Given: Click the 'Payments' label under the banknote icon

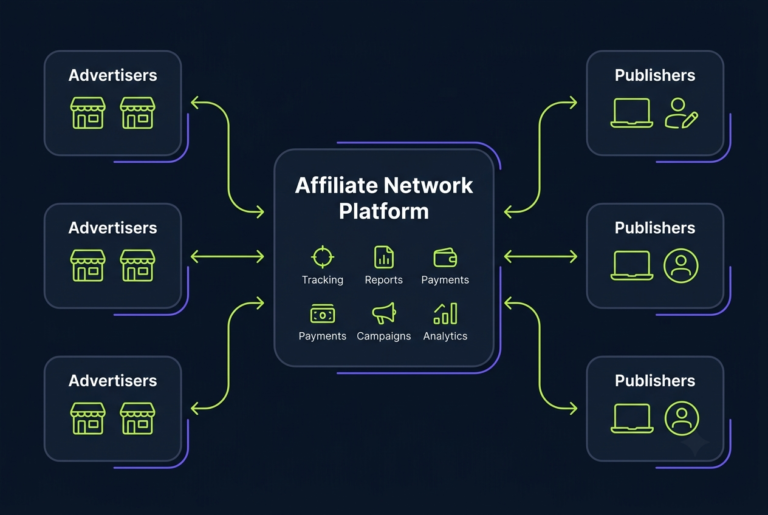Looking at the screenshot, I should [x=322, y=336].
